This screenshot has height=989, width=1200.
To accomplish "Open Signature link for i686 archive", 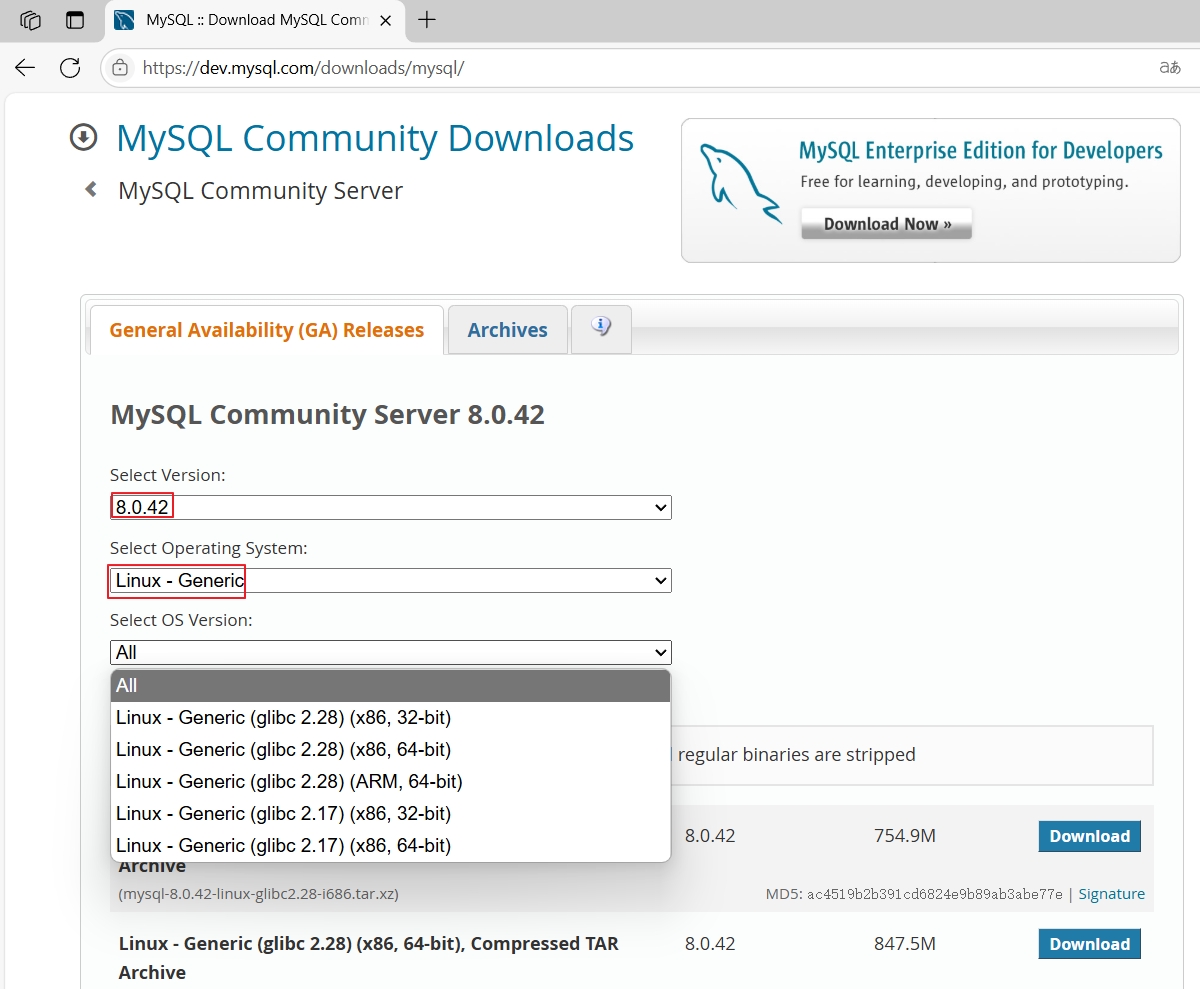I will (1111, 894).
